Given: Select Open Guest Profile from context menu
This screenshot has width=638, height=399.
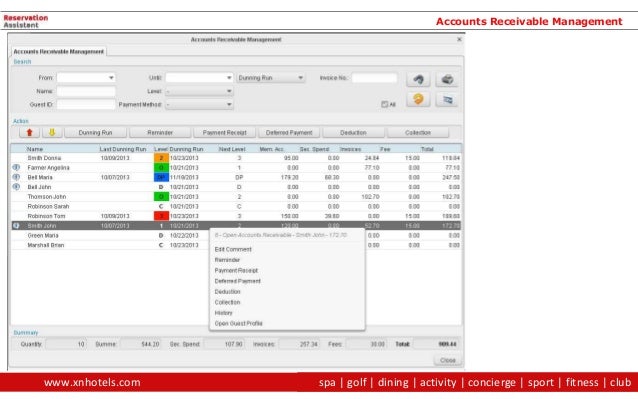Looking at the screenshot, I should [x=238, y=323].
